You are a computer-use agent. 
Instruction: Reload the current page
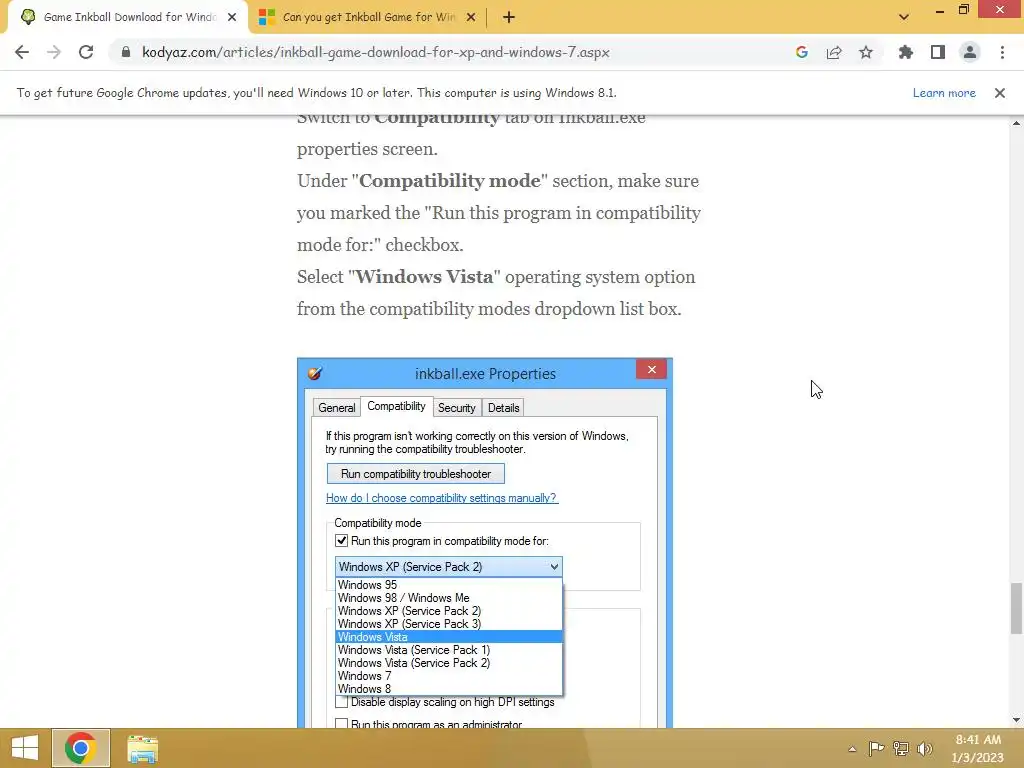click(x=86, y=52)
